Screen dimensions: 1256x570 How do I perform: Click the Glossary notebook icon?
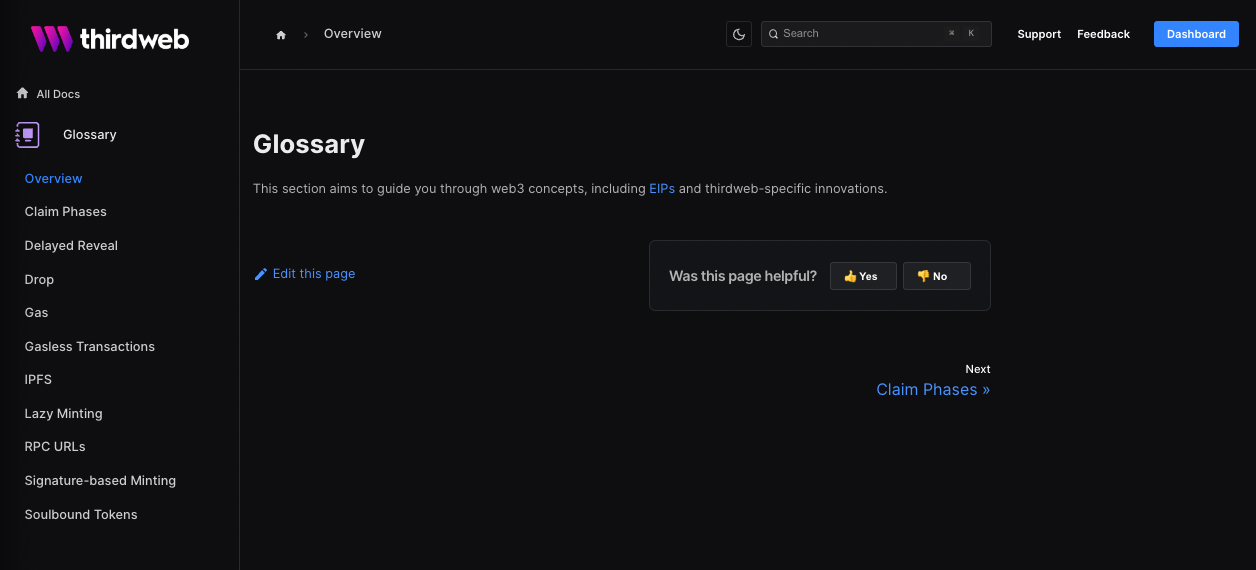coord(28,135)
